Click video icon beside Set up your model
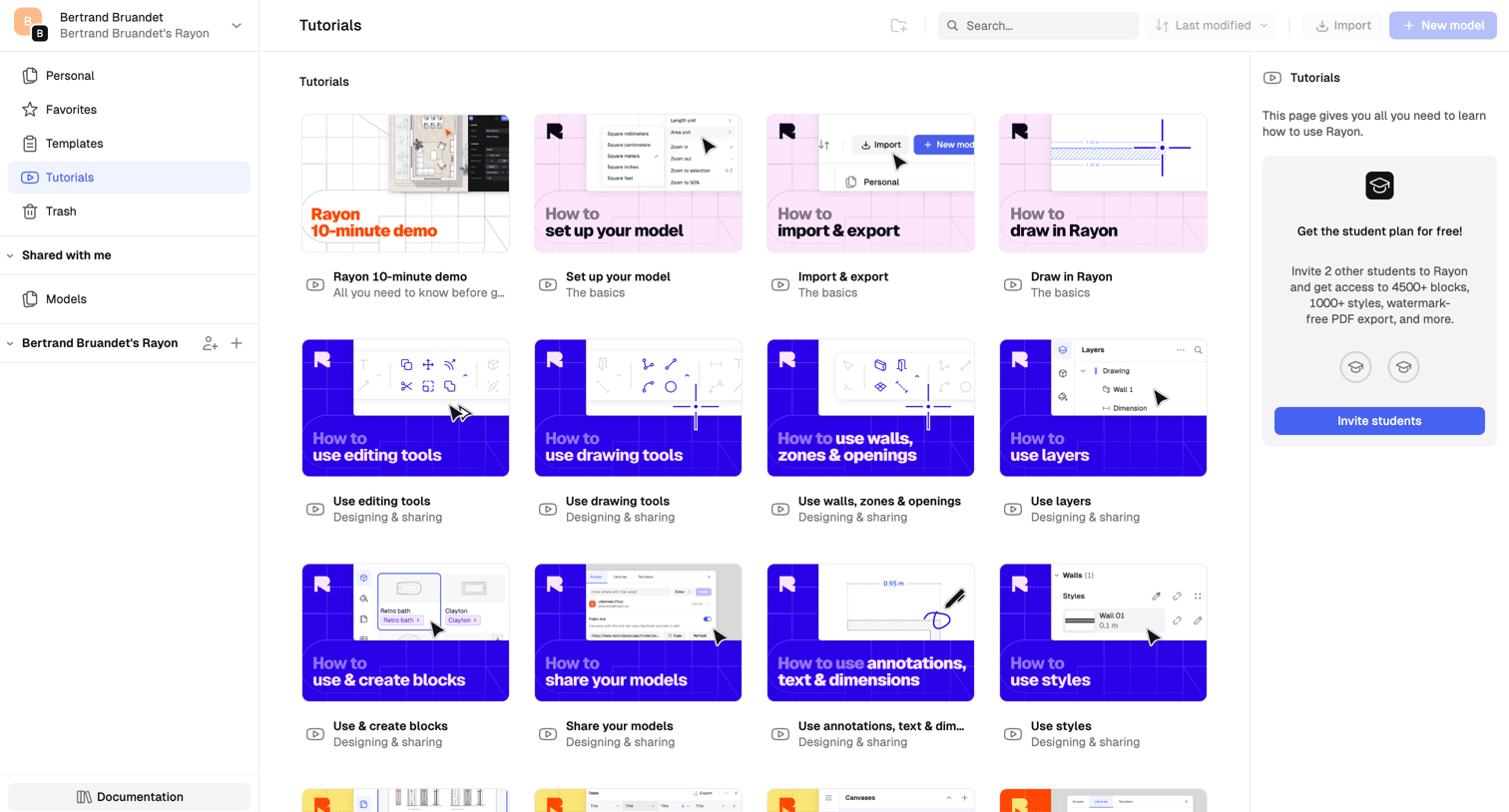 [x=548, y=284]
